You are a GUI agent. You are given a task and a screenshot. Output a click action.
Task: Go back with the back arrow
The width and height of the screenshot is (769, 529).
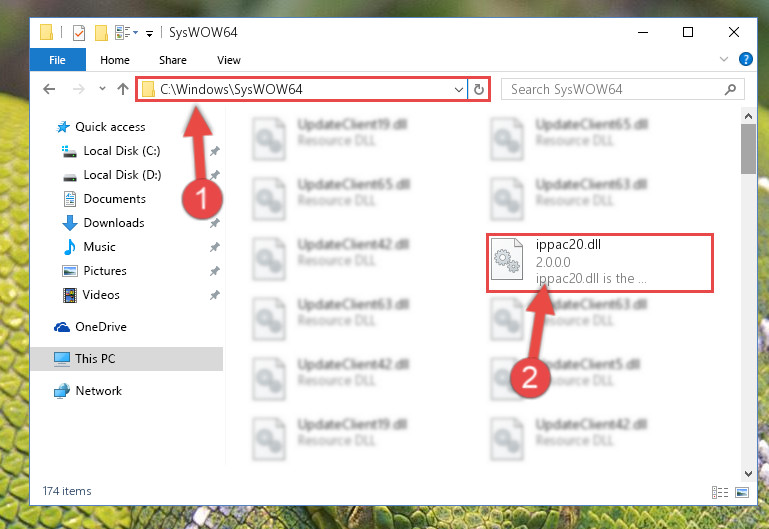49,89
